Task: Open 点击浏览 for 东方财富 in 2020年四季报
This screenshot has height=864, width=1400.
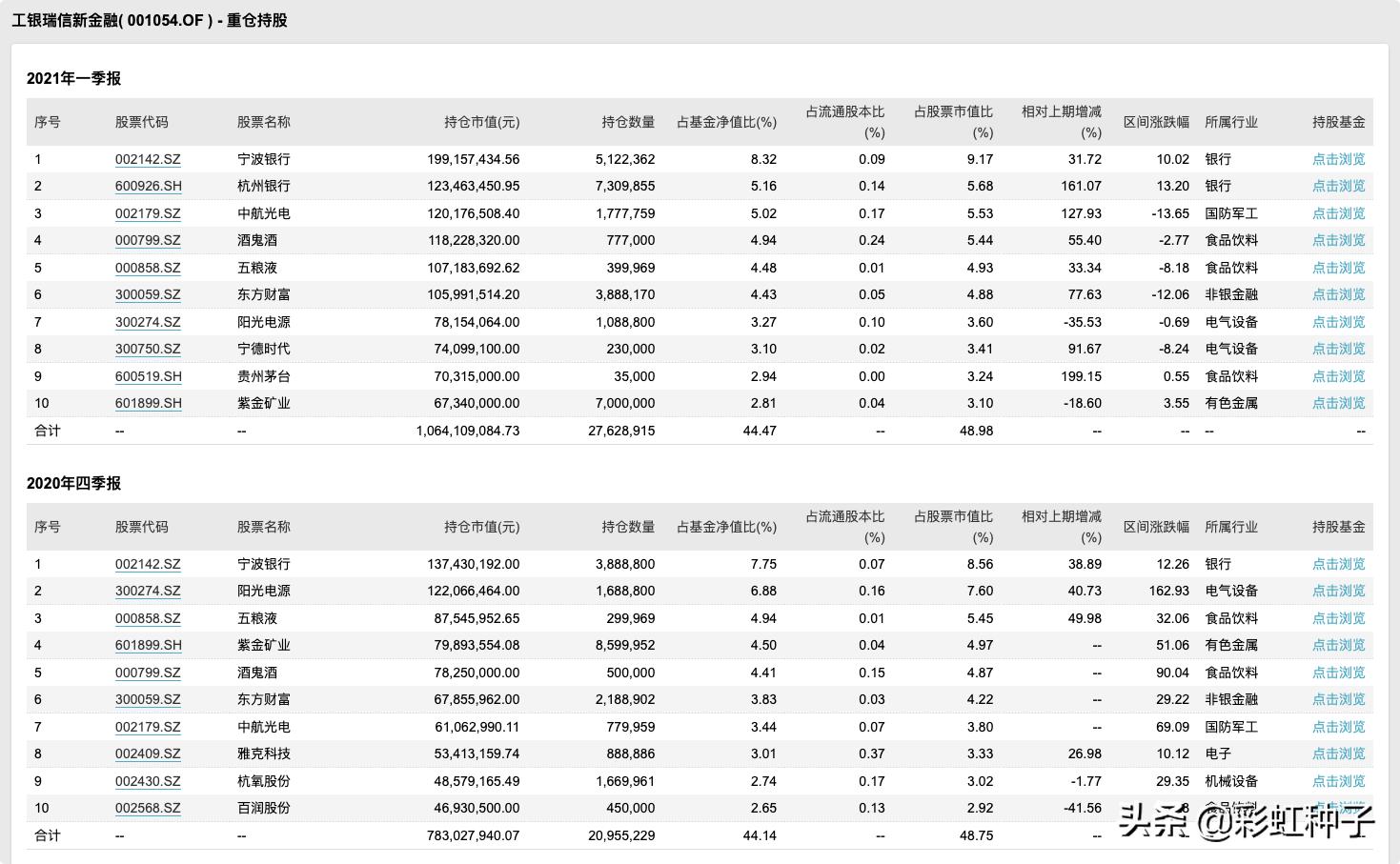Action: (1338, 699)
